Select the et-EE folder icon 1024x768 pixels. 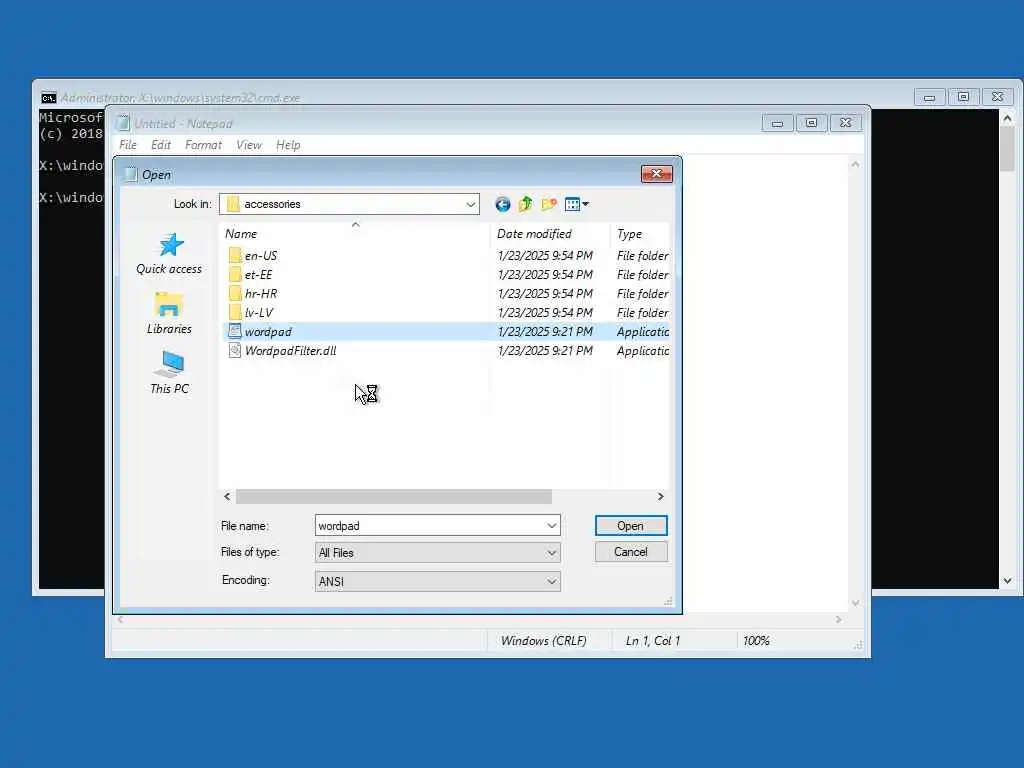235,274
